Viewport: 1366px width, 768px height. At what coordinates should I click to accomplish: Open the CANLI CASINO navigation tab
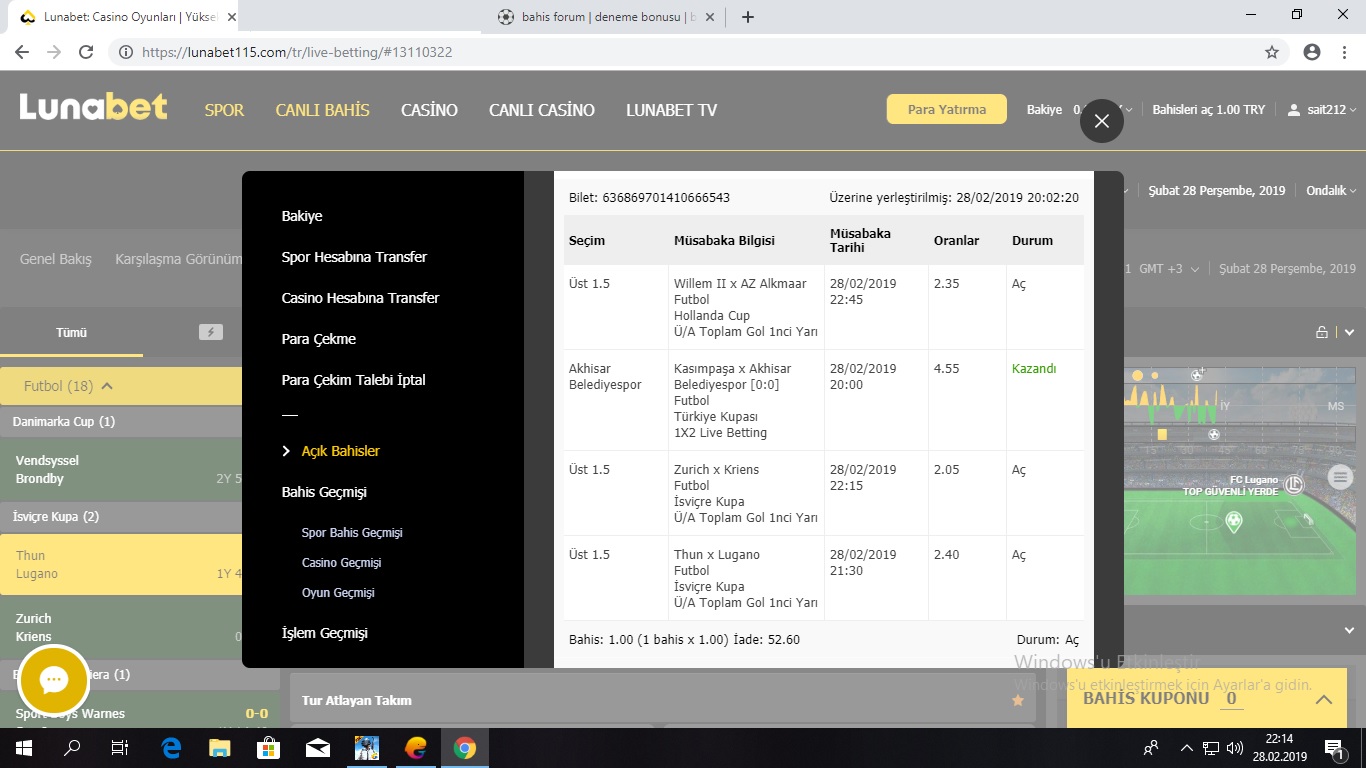click(x=541, y=110)
